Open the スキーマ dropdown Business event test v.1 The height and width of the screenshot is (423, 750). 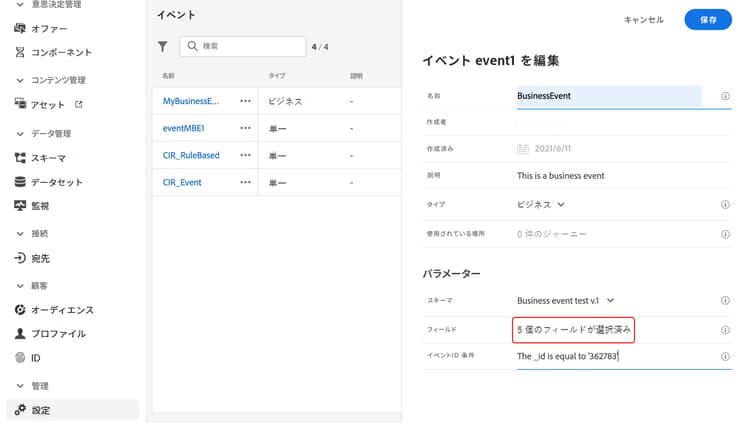(x=565, y=301)
